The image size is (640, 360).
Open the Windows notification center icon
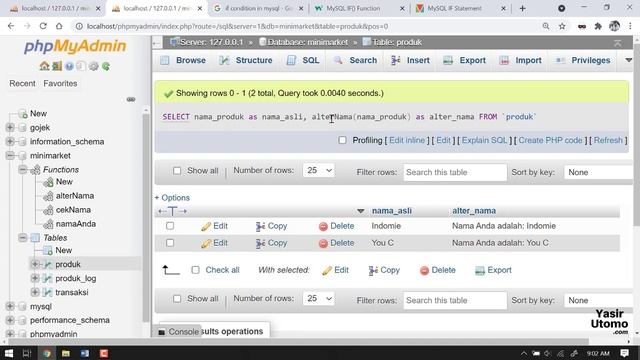click(x=624, y=353)
